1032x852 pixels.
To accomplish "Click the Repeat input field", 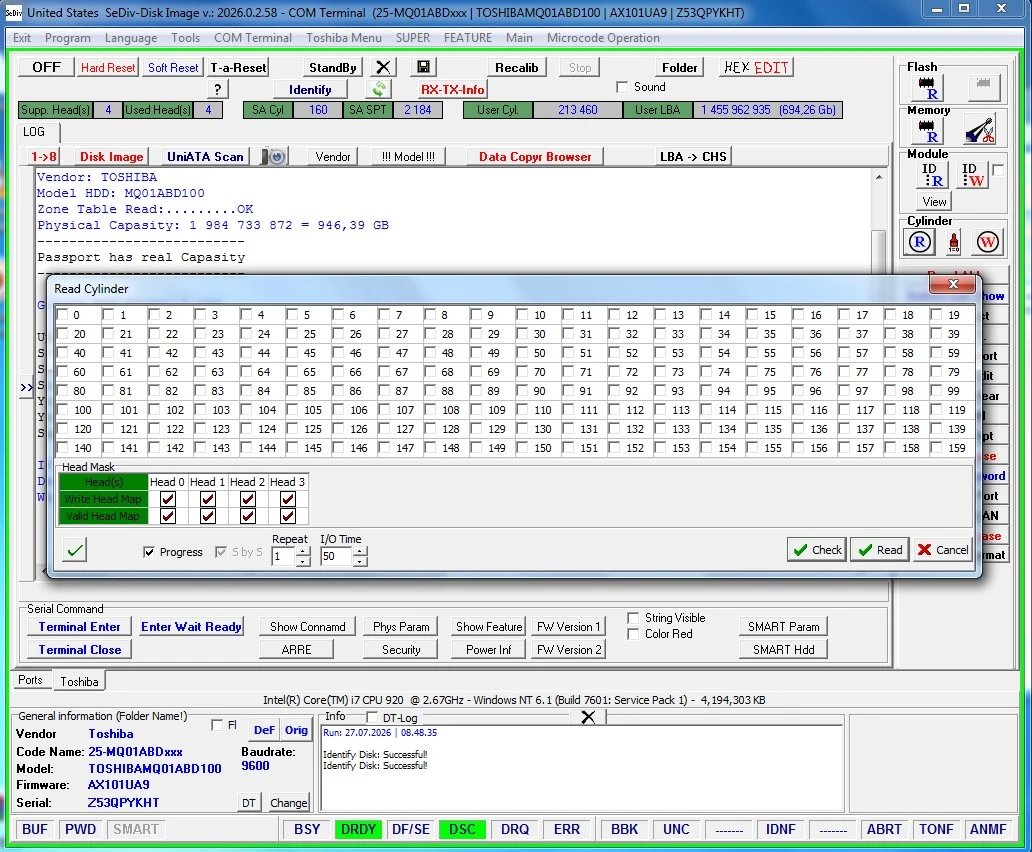I will click(283, 557).
